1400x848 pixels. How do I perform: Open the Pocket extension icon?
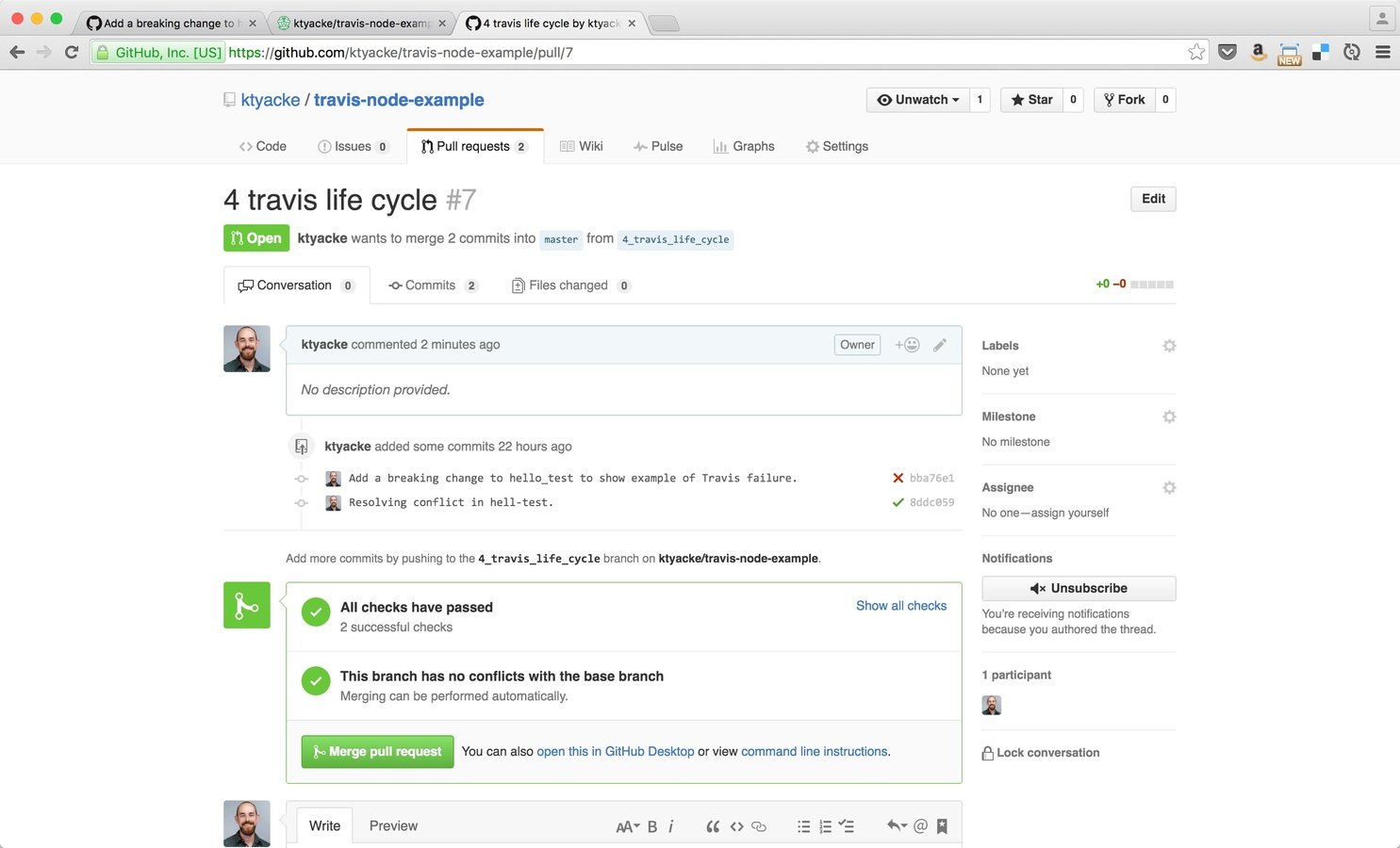(1227, 52)
